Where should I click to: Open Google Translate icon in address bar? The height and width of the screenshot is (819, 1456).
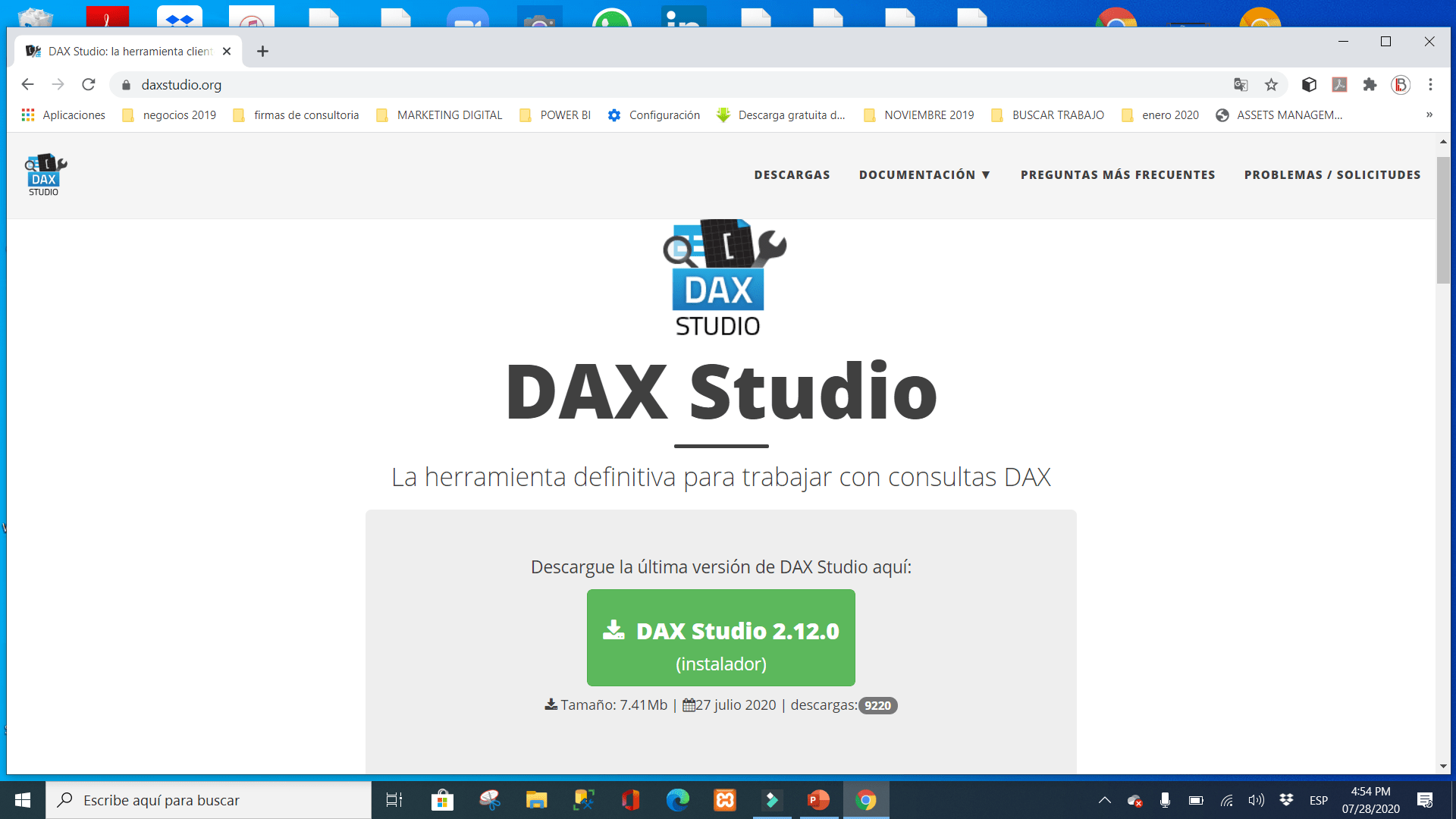(1241, 84)
